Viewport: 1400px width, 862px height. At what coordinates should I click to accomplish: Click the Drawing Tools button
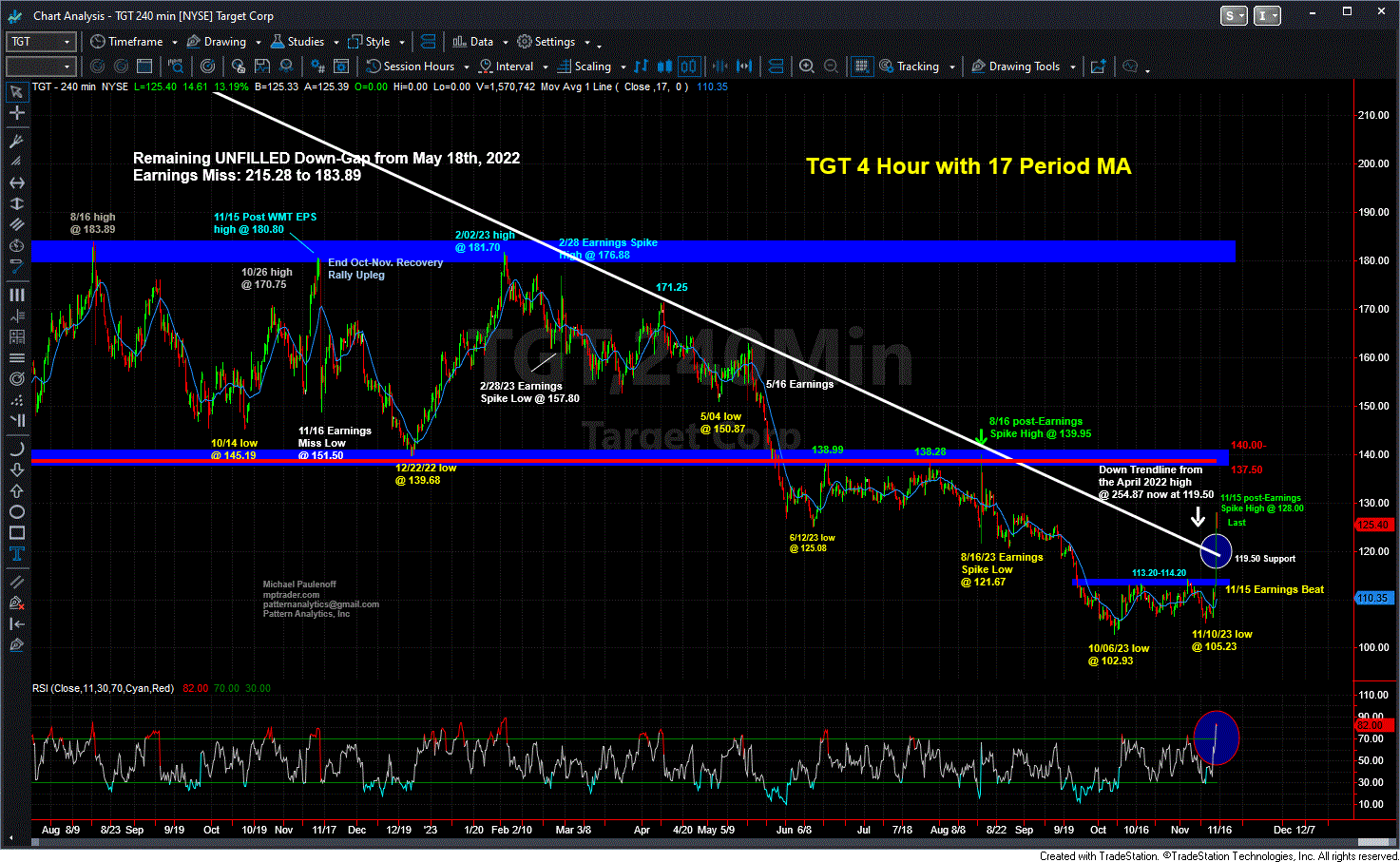click(1016, 67)
